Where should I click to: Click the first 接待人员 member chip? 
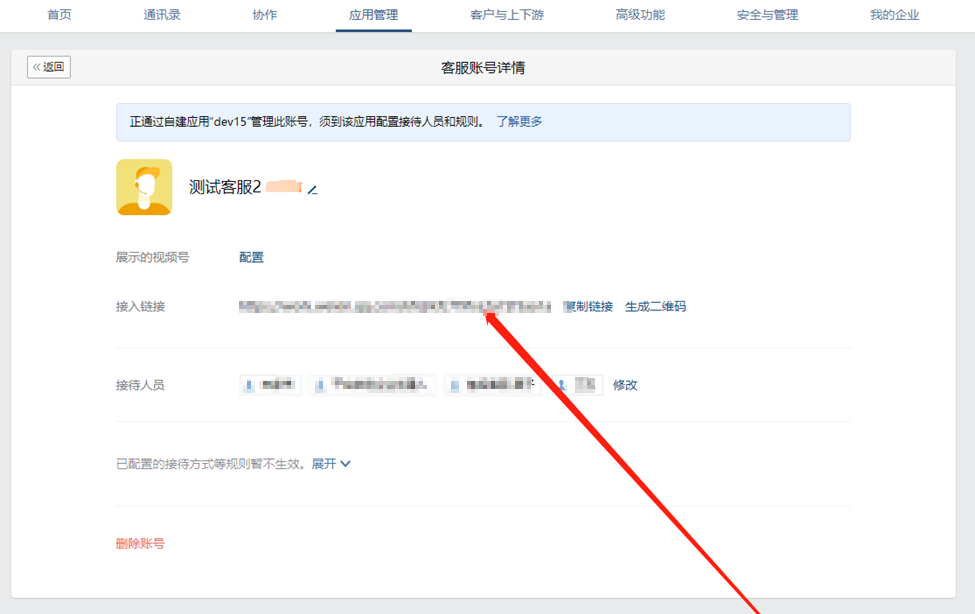[270, 385]
